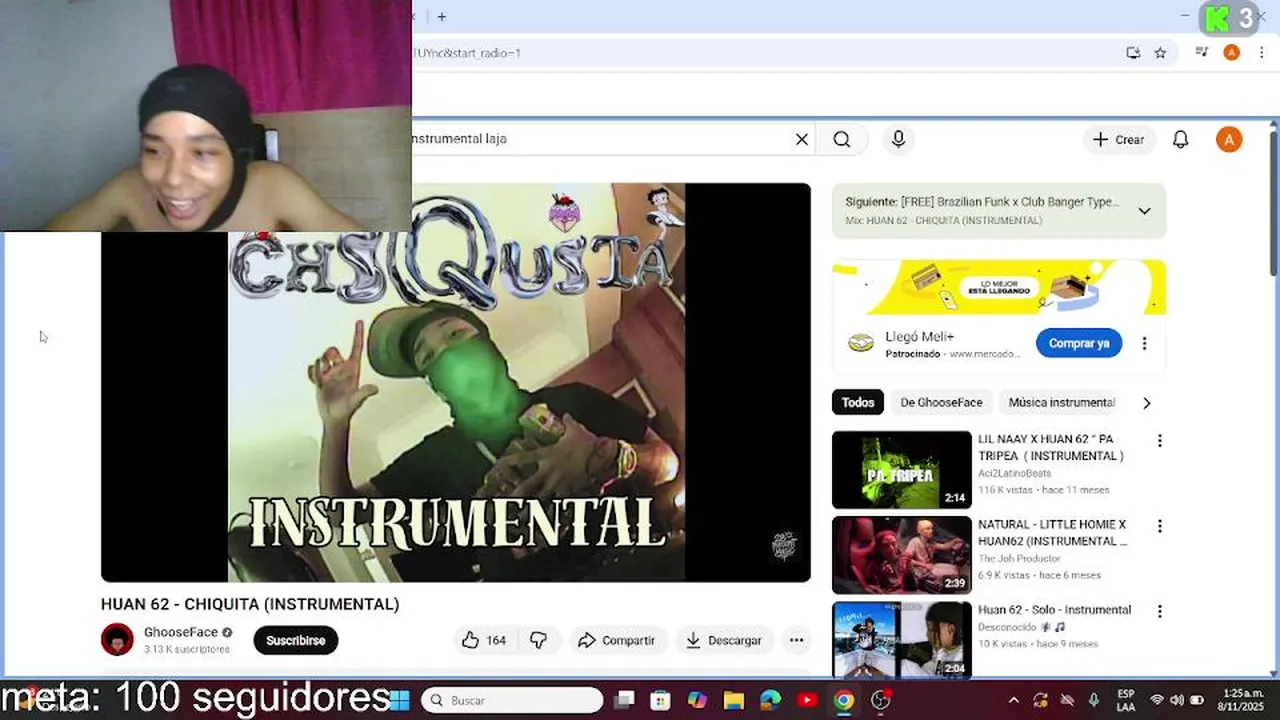
Task: Select the De GhooseFace filter chip
Action: [x=941, y=402]
